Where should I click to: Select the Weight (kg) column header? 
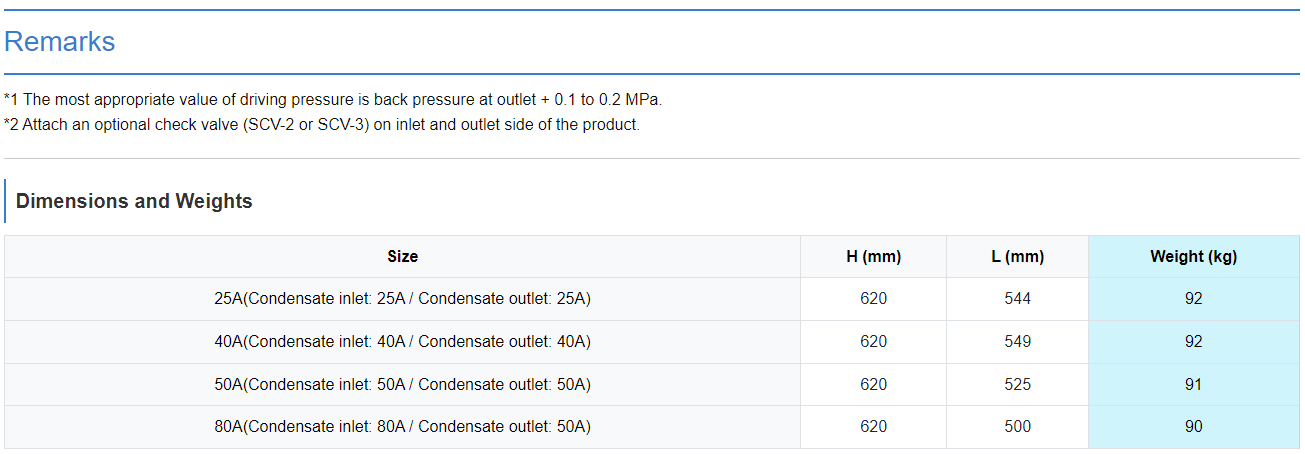pyautogui.click(x=1193, y=257)
